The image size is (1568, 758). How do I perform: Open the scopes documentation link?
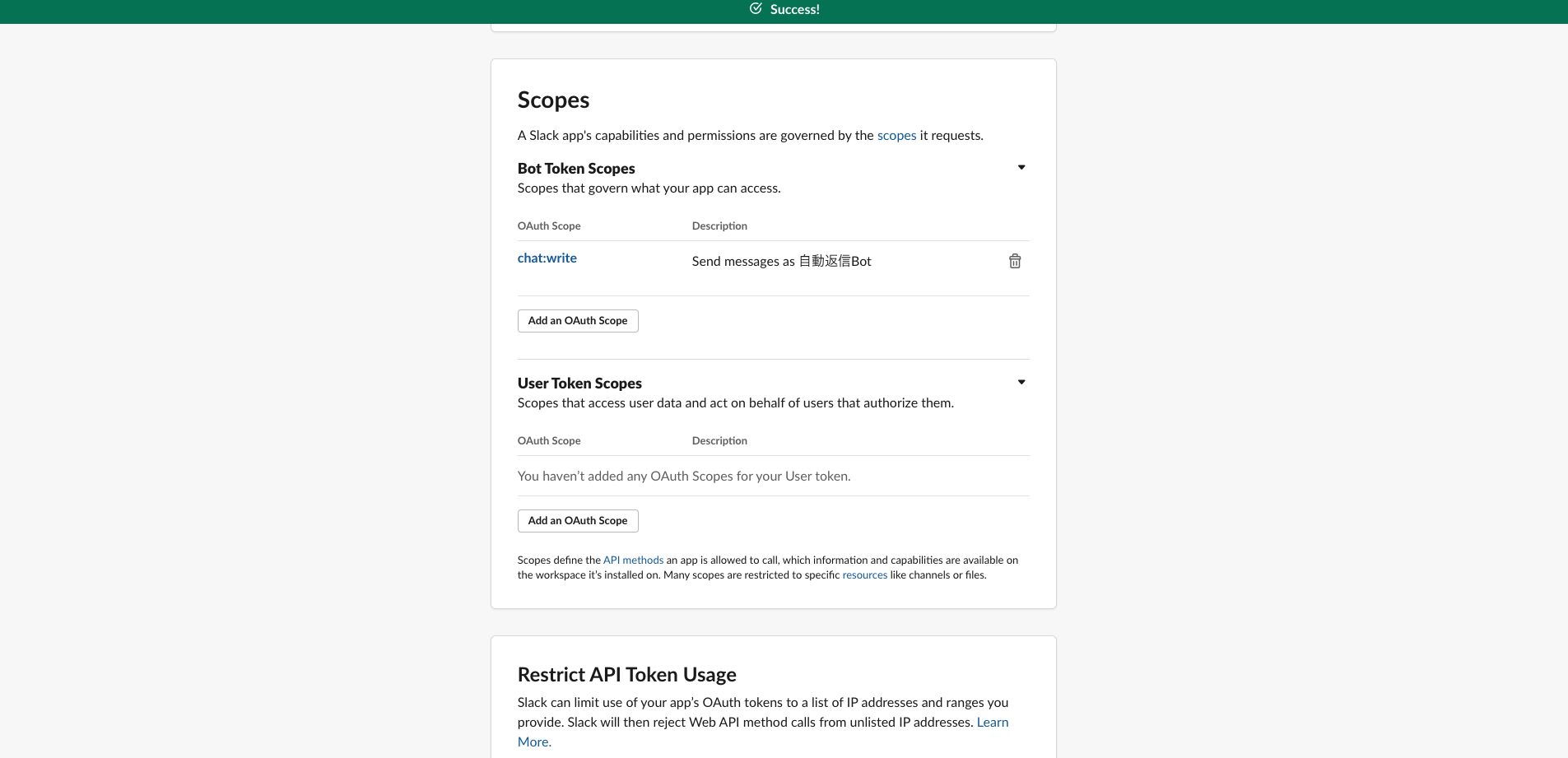tap(896, 136)
